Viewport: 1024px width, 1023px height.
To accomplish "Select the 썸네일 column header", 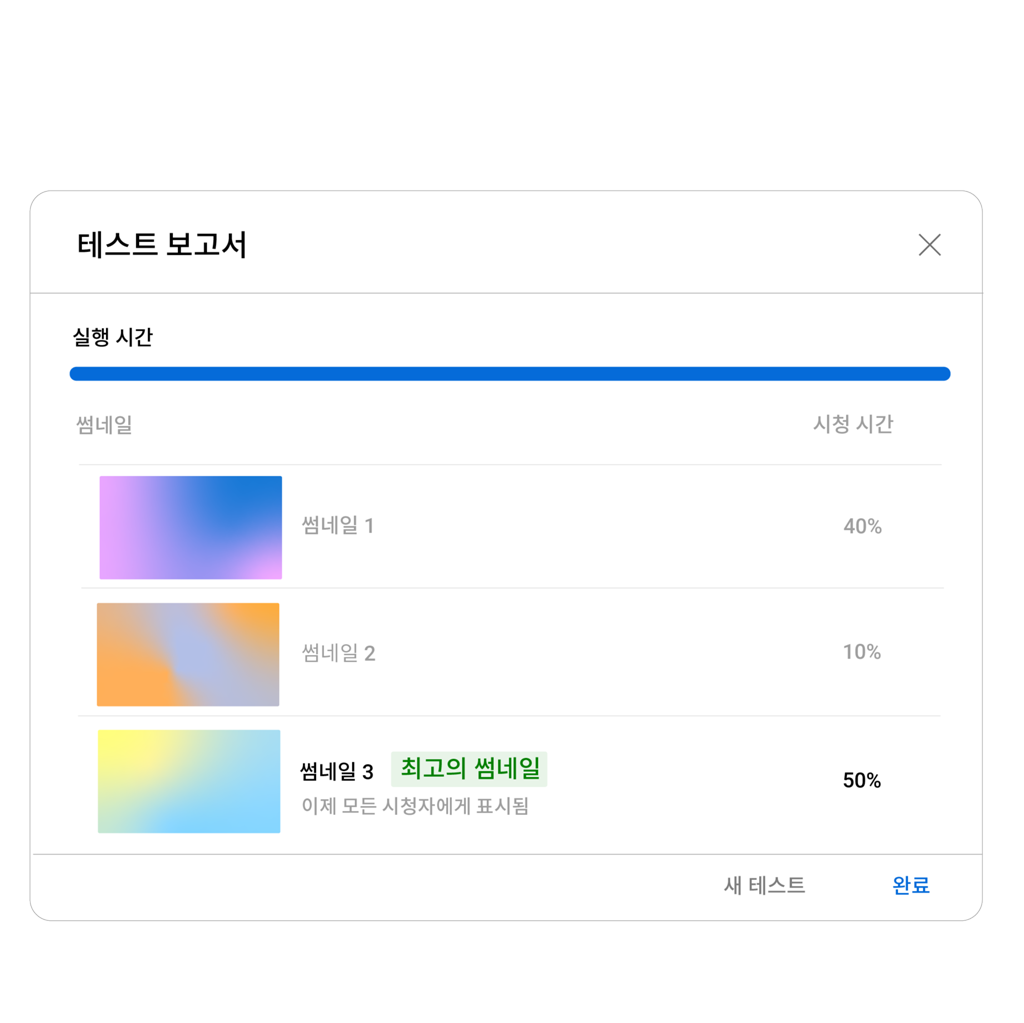I will click(x=104, y=424).
